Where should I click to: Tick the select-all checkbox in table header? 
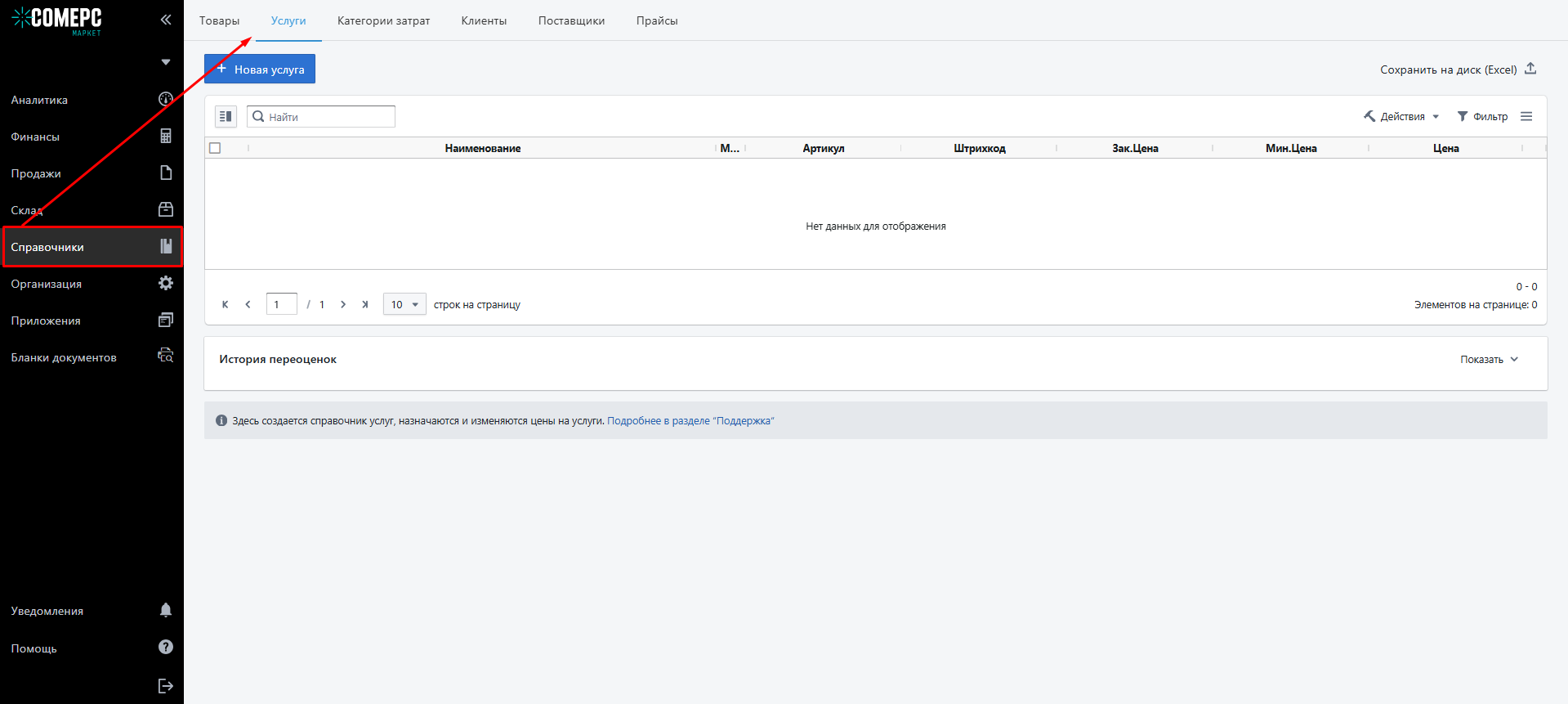[215, 148]
